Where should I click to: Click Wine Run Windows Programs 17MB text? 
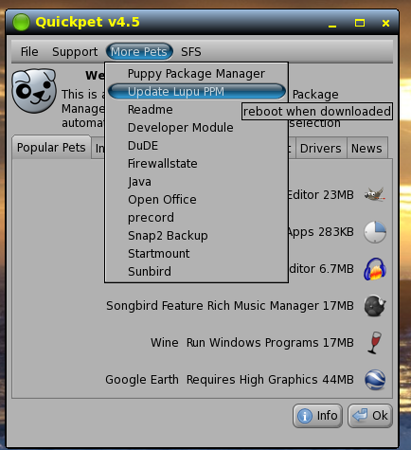coord(252,343)
